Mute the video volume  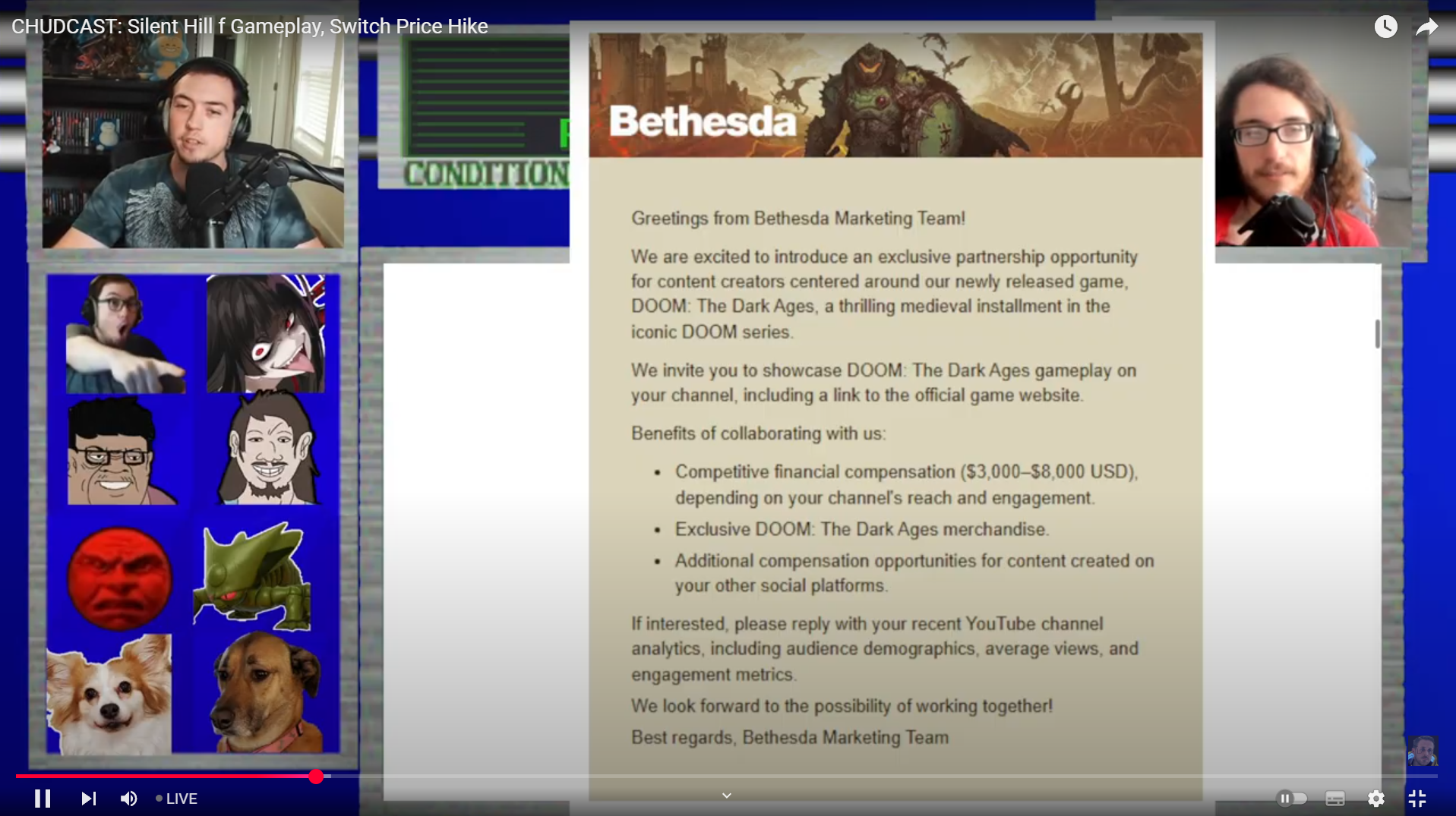click(x=129, y=799)
